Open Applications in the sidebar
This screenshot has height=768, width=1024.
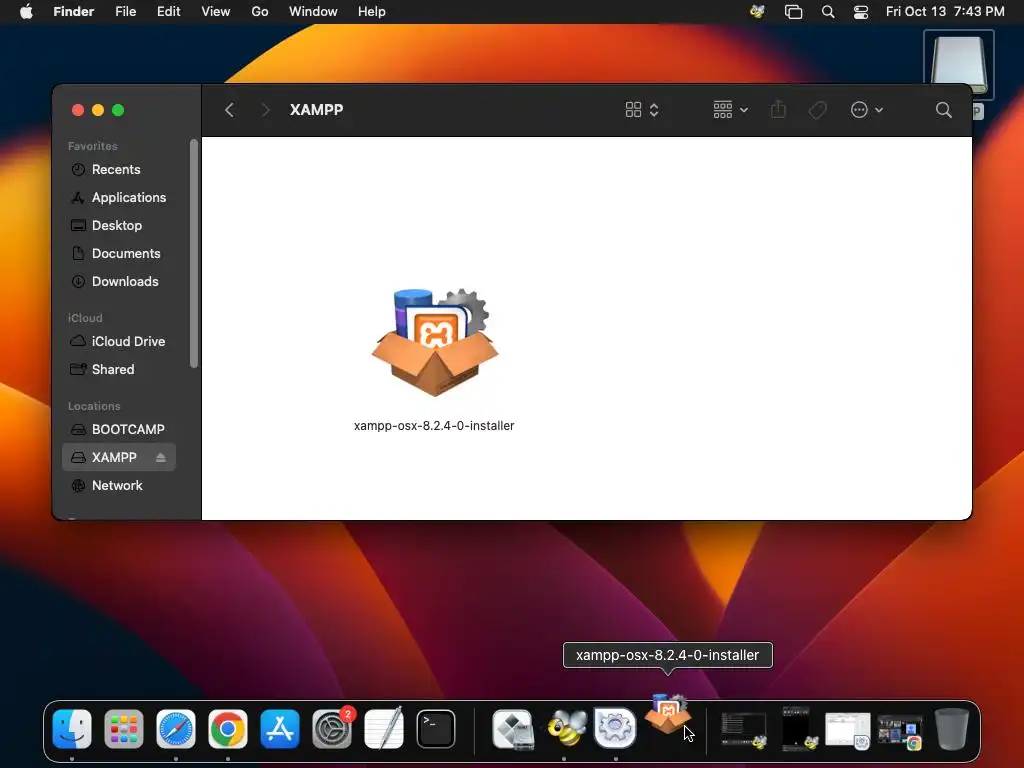[119, 197]
